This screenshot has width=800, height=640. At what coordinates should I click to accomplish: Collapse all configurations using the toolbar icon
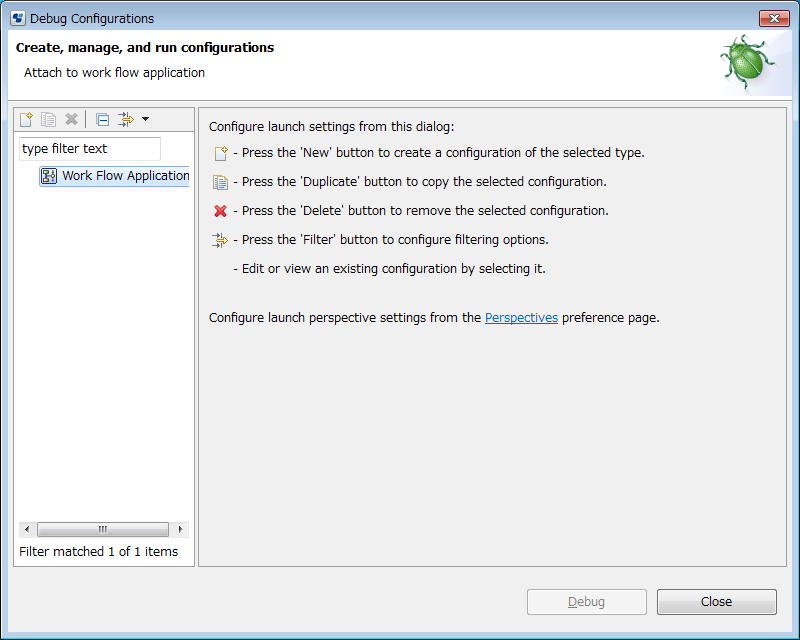[x=103, y=119]
